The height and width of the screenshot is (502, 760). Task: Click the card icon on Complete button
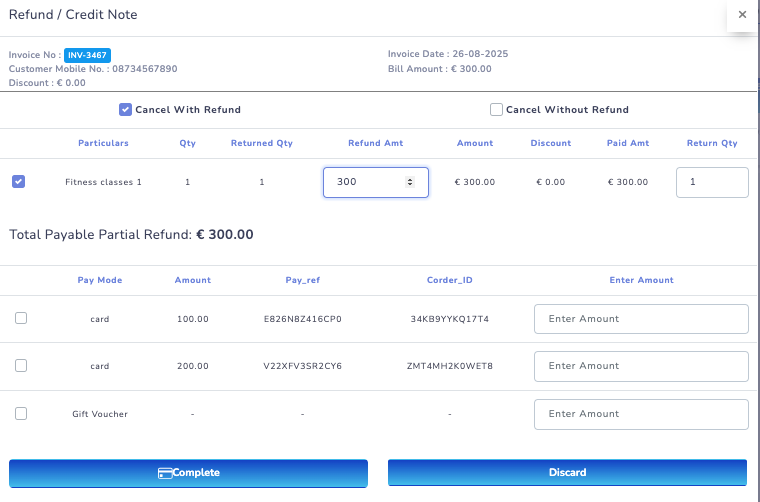click(x=165, y=473)
